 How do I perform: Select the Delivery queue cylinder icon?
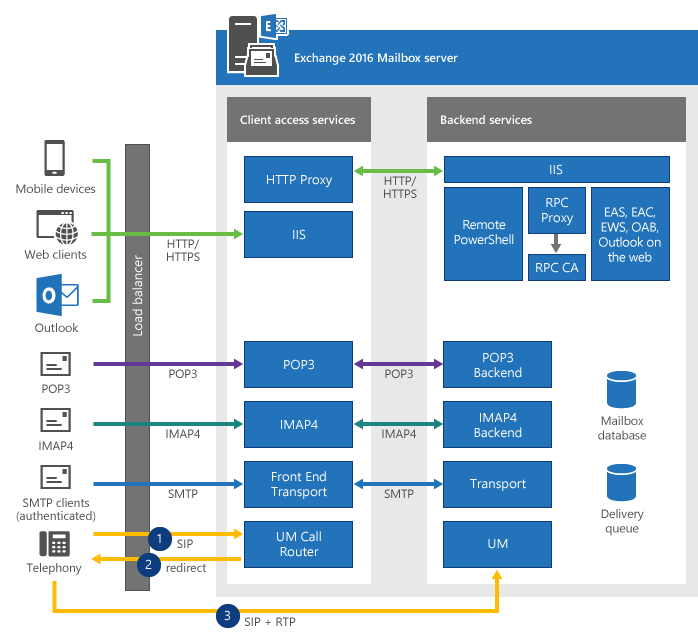621,482
